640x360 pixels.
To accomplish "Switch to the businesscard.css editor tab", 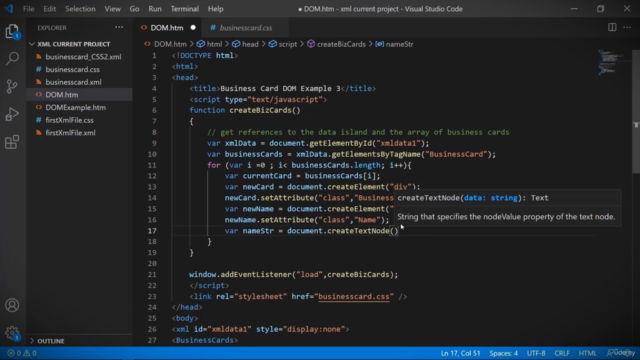I will coord(246,28).
